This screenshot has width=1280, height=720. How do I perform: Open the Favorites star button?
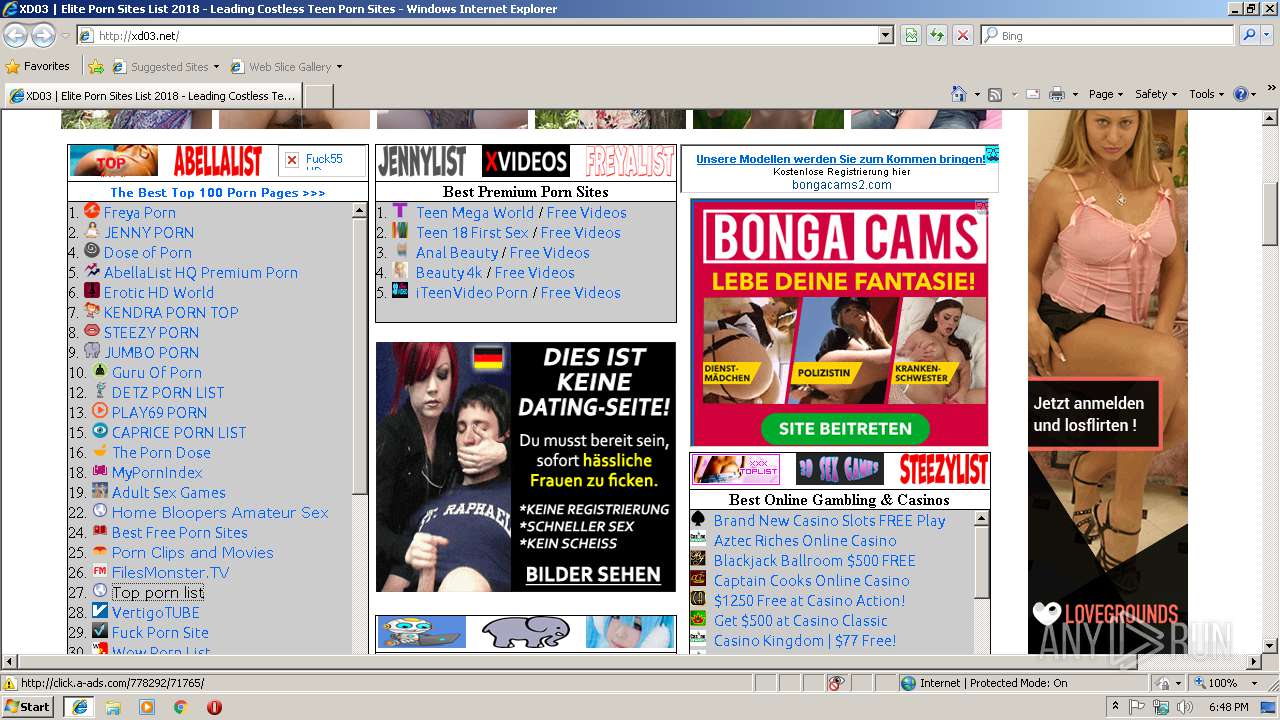point(38,66)
